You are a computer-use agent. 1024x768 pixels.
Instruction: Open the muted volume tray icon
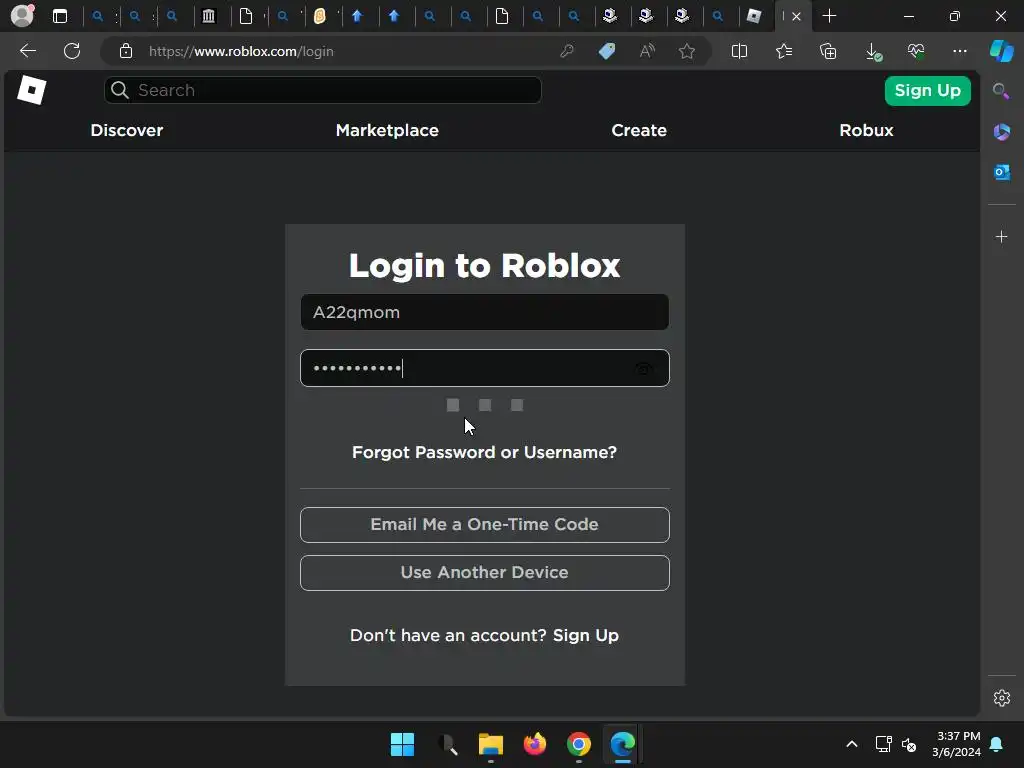click(x=908, y=744)
